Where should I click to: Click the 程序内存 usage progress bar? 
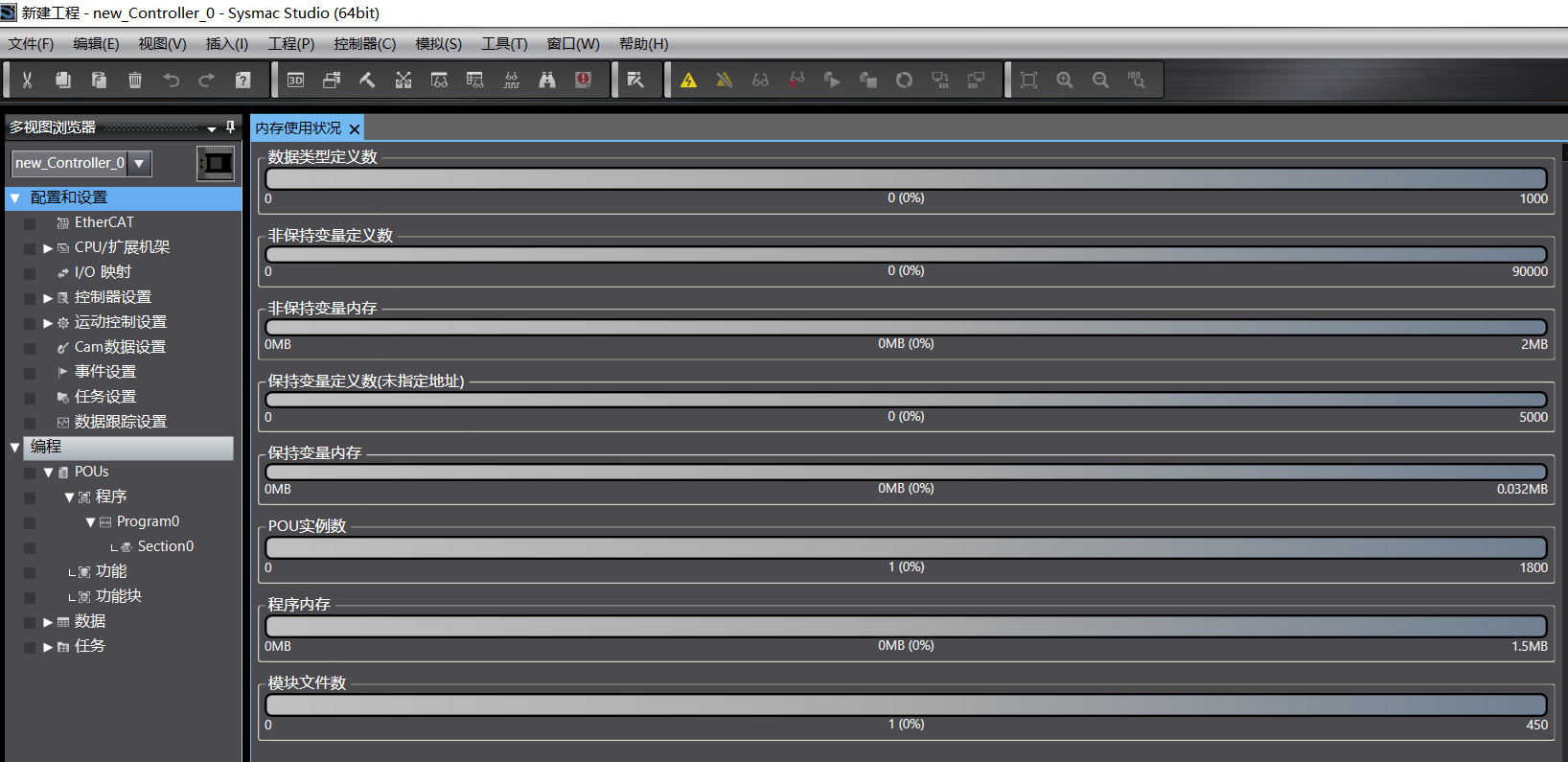(906, 626)
